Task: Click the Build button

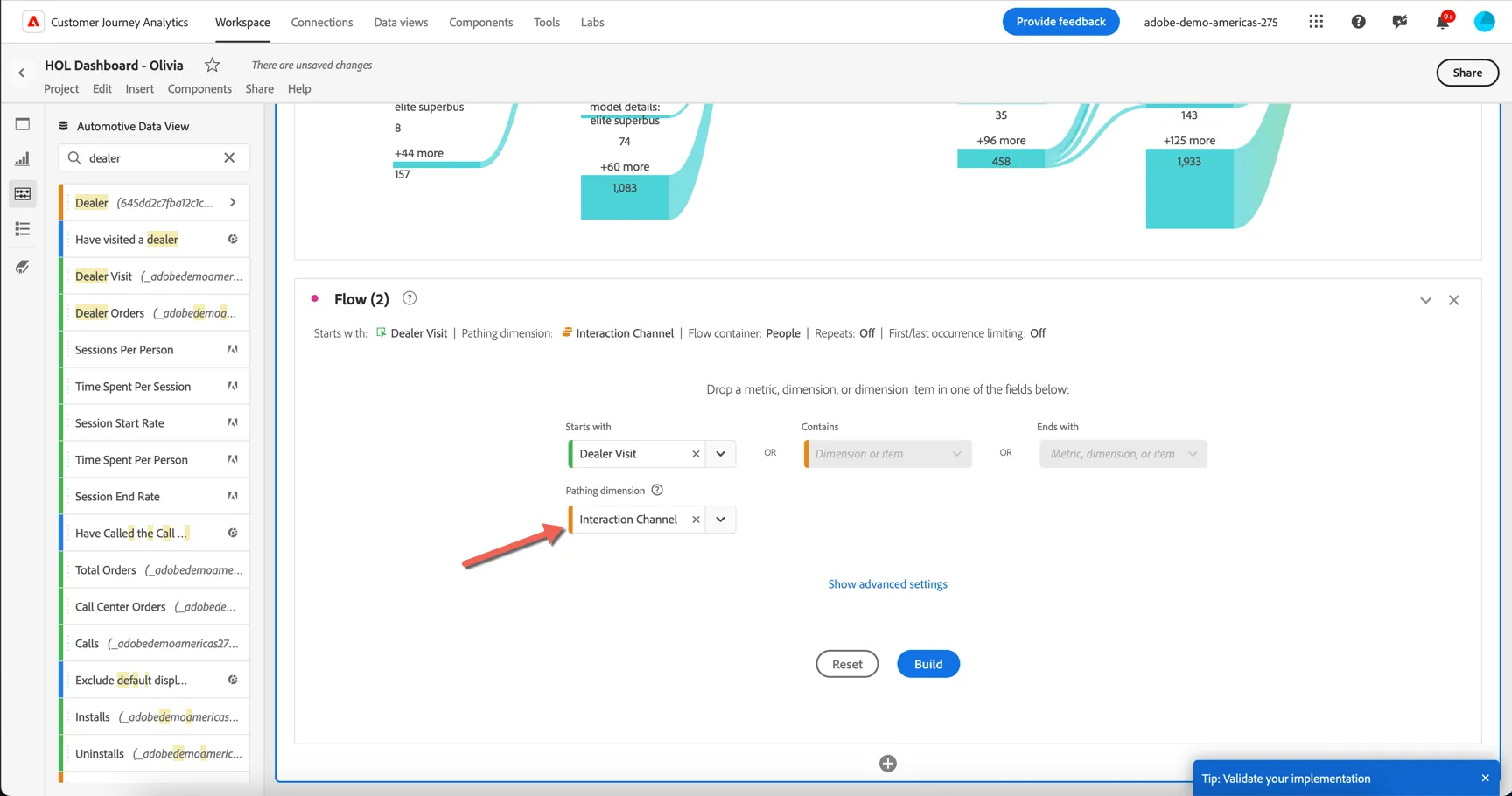Action: pos(928,664)
